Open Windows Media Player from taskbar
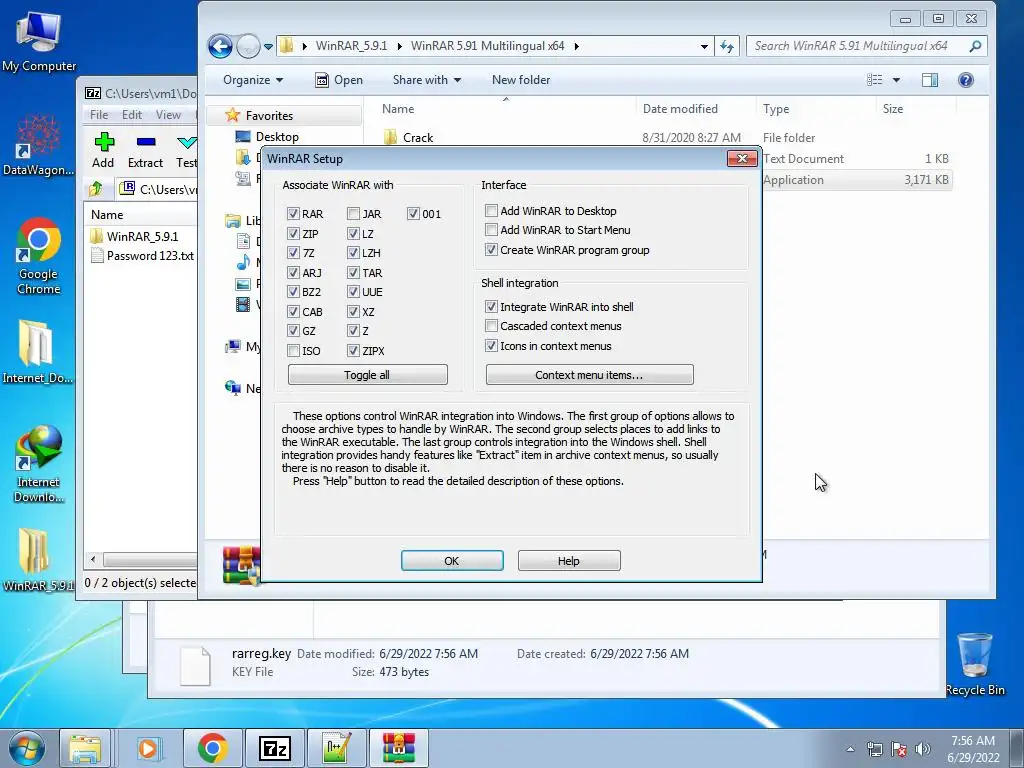Image resolution: width=1024 pixels, height=768 pixels. click(x=148, y=748)
